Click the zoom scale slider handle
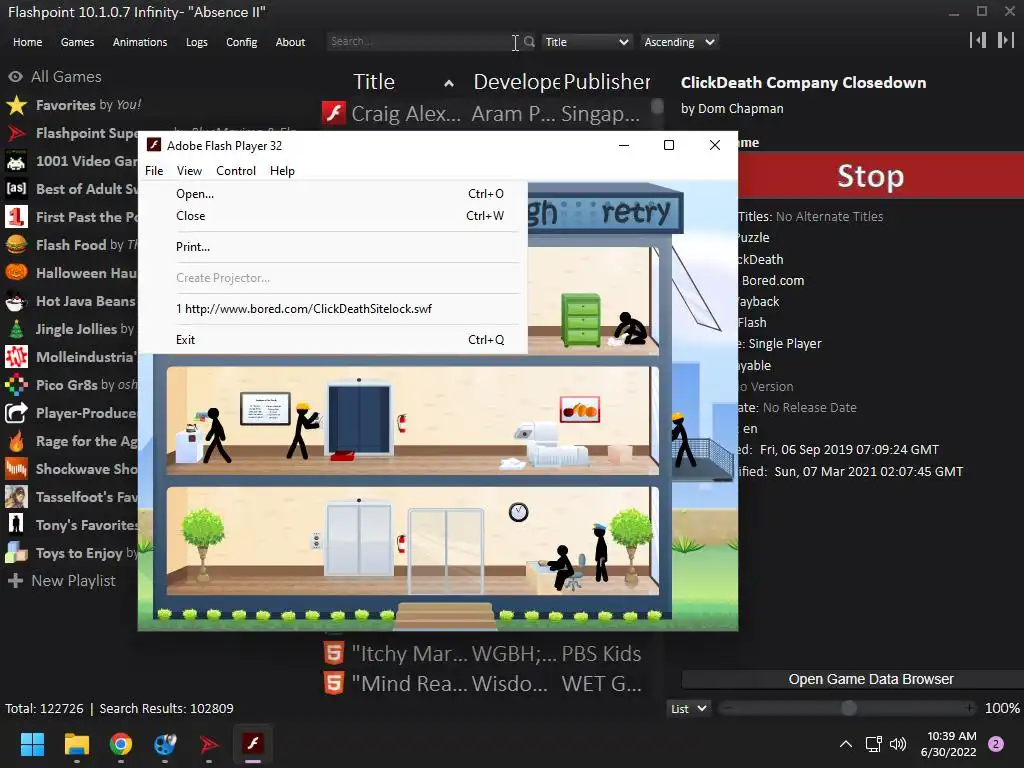 (x=848, y=709)
